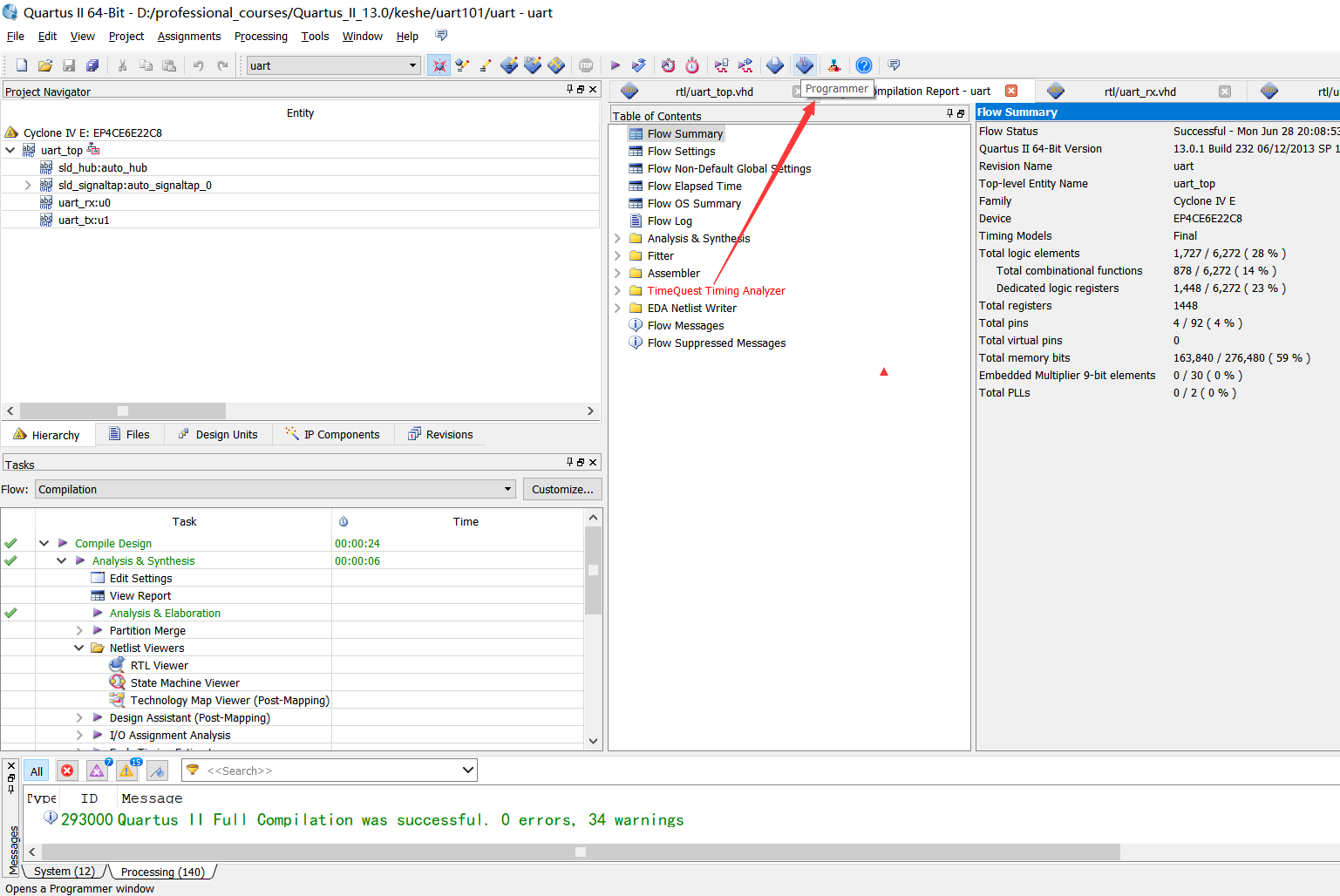The image size is (1340, 896).
Task: Expand the Partition Merge task
Action: point(78,630)
